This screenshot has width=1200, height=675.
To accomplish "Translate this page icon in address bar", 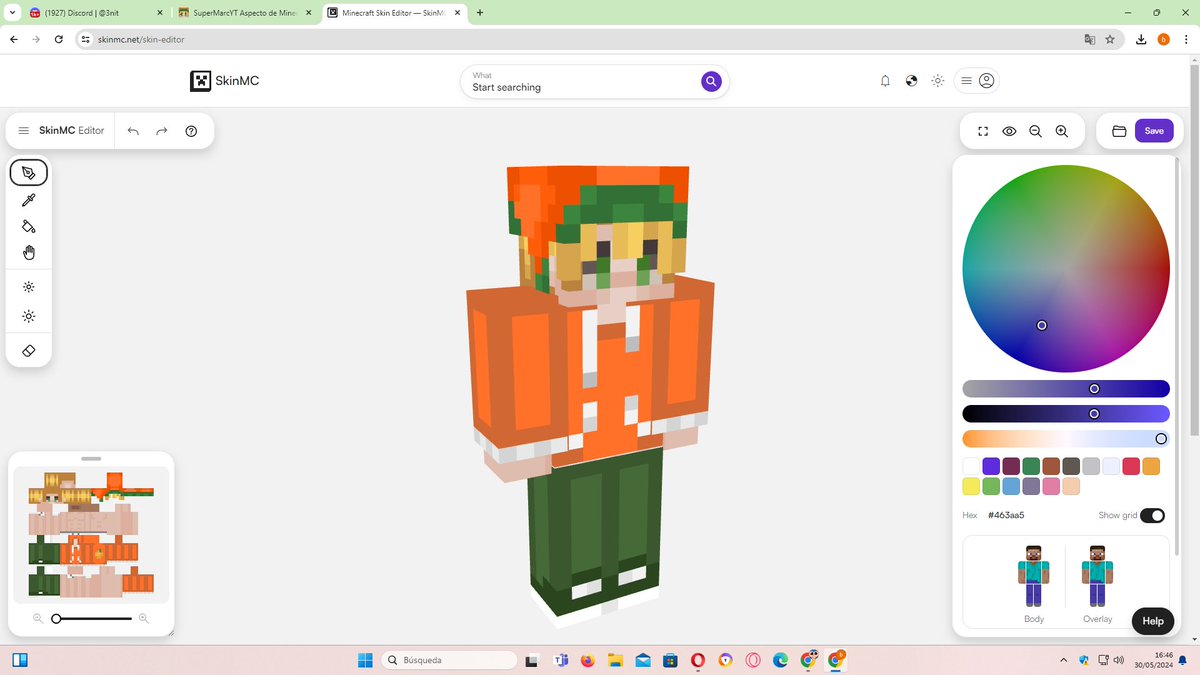I will [x=1089, y=39].
